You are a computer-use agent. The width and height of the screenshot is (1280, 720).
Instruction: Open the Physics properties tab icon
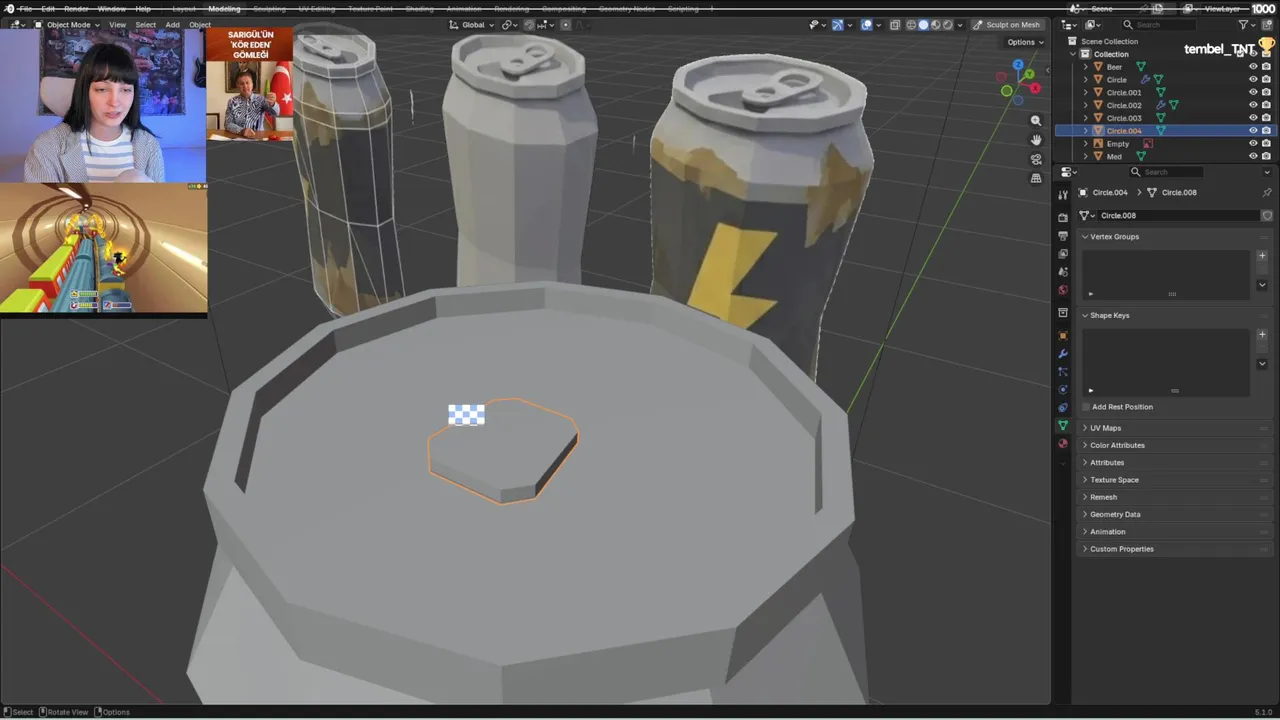point(1063,389)
